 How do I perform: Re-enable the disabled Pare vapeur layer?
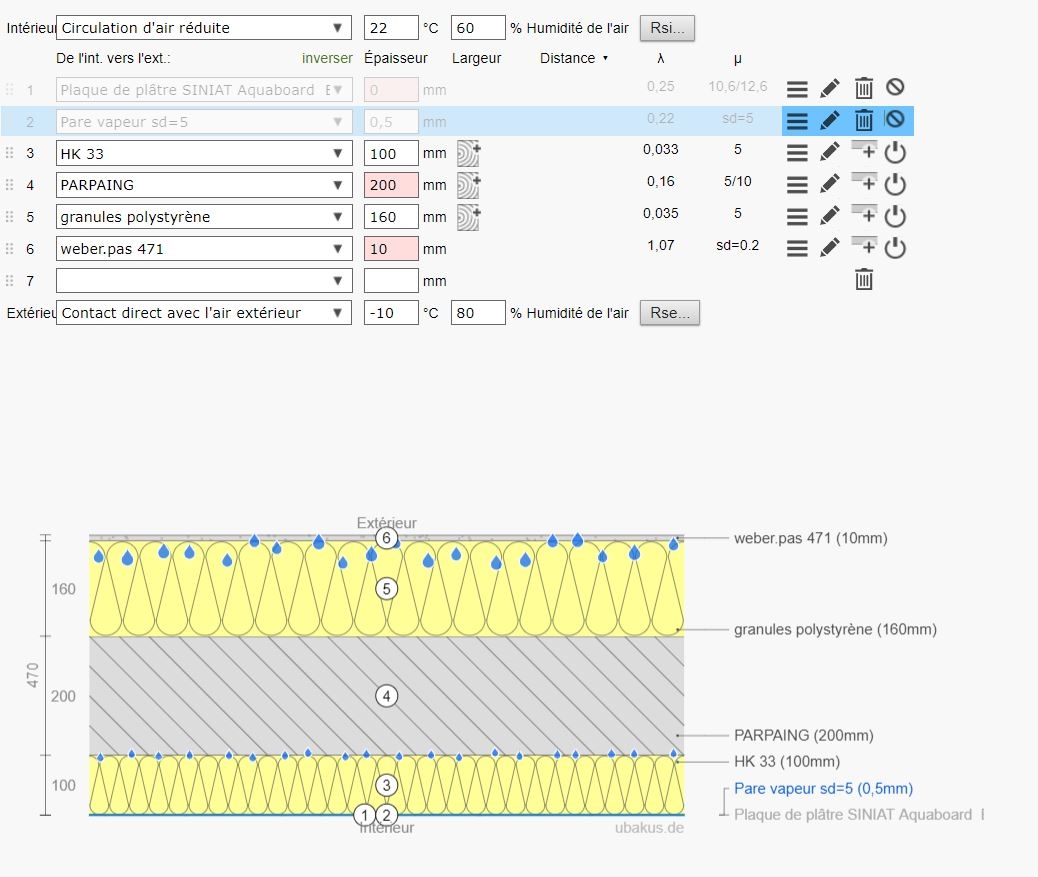tap(895, 121)
